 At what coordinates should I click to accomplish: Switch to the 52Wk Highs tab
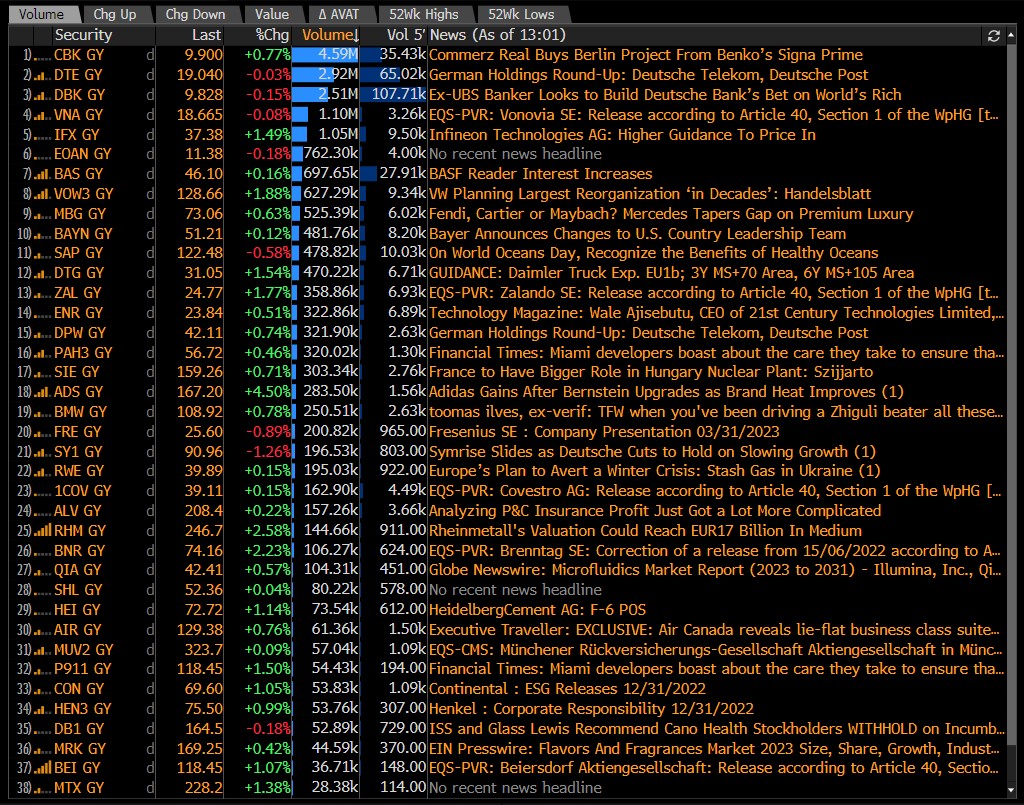pyautogui.click(x=424, y=14)
